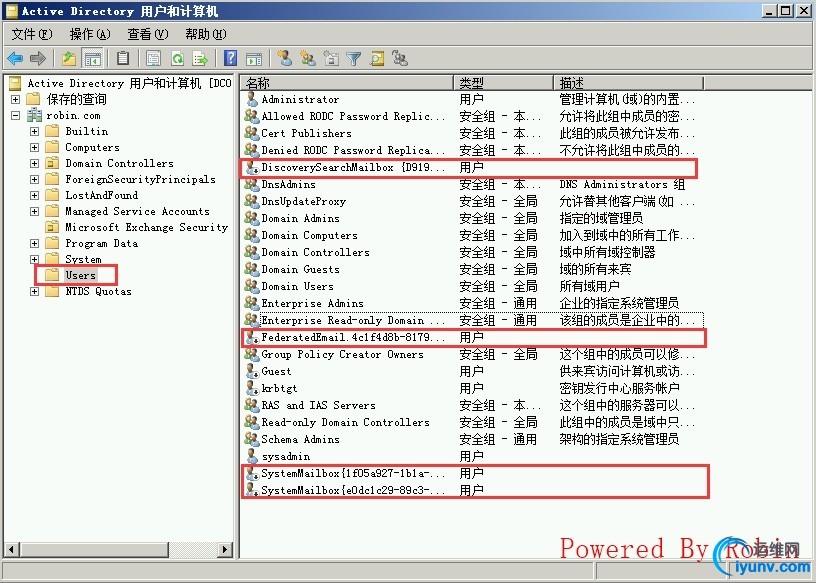Click the add-to-group toolbar icon
This screenshot has height=583, width=816.
pyautogui.click(x=400, y=58)
